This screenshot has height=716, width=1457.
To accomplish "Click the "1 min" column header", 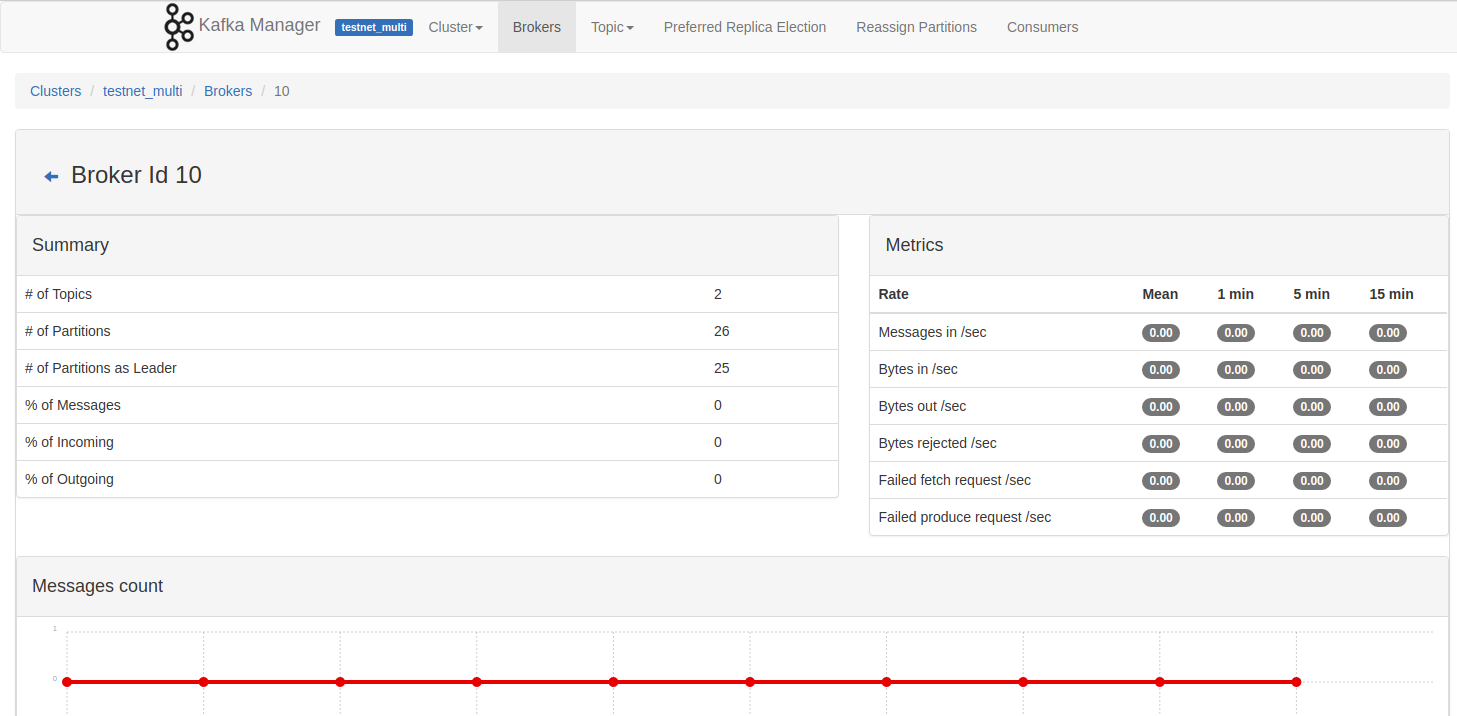I will click(x=1235, y=294).
